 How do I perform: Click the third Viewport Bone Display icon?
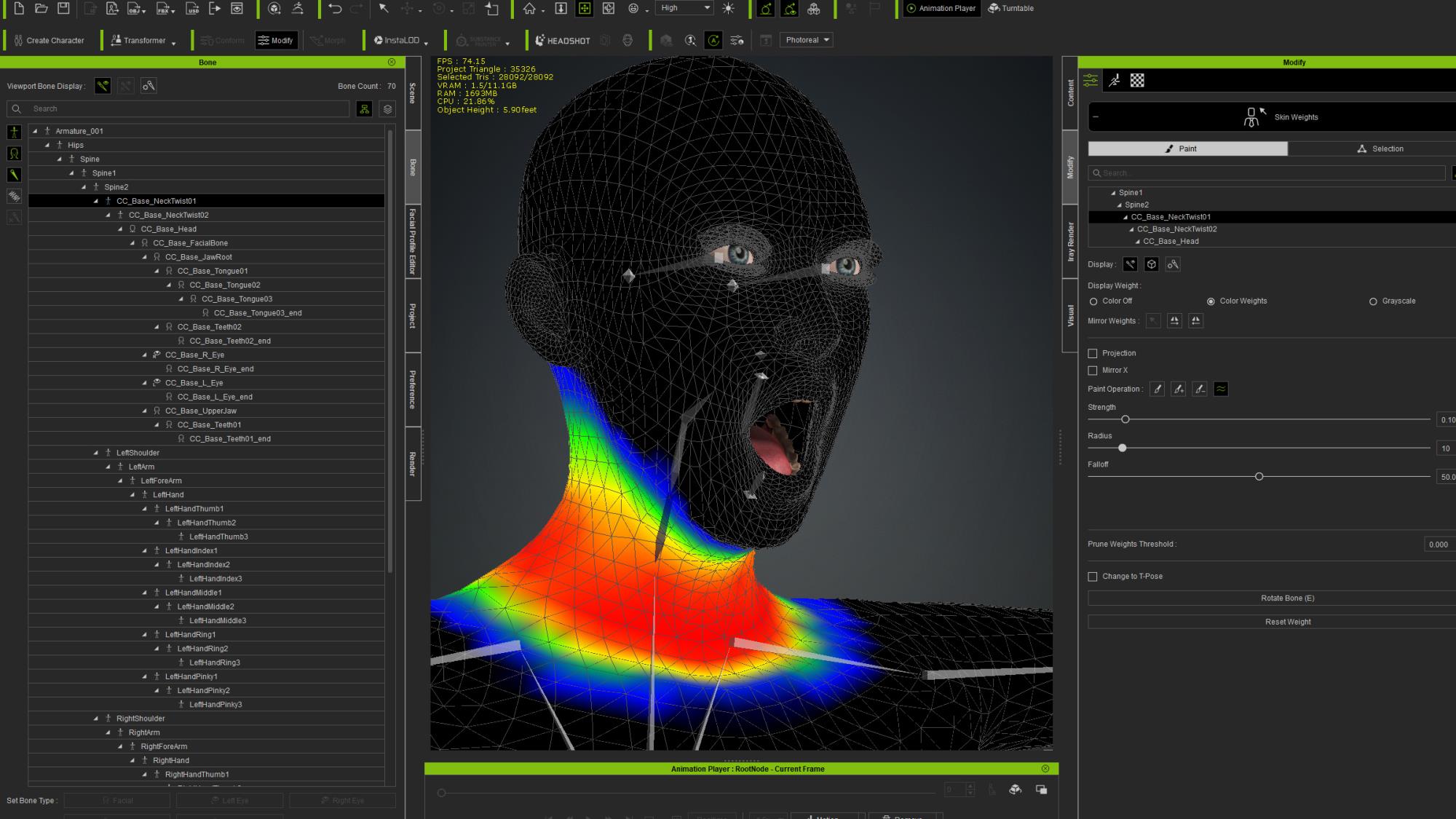(149, 86)
